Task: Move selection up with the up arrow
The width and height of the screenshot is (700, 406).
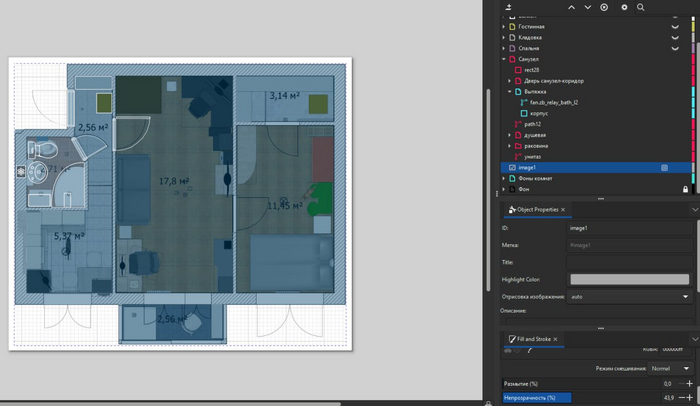Action: 571,7
